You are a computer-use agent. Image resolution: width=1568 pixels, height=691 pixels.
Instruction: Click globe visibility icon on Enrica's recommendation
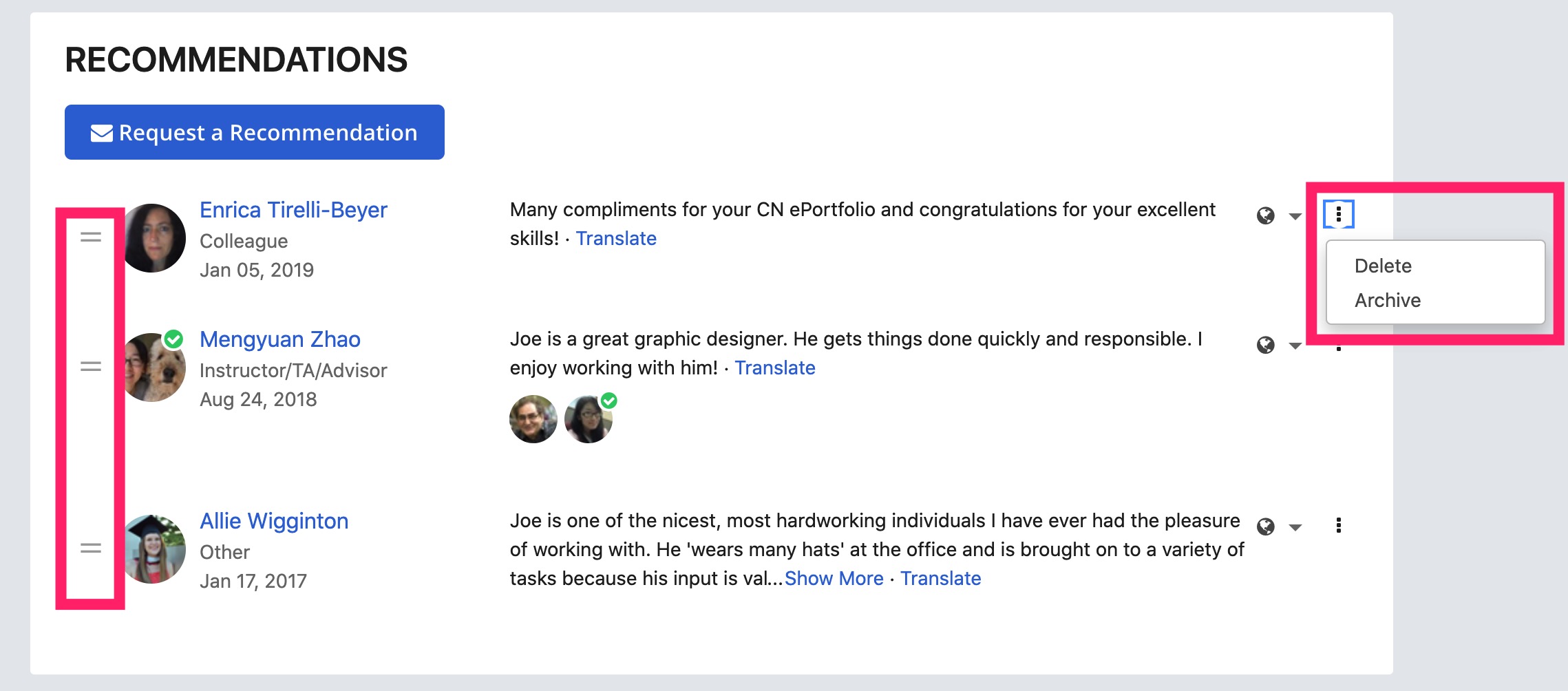click(1265, 216)
